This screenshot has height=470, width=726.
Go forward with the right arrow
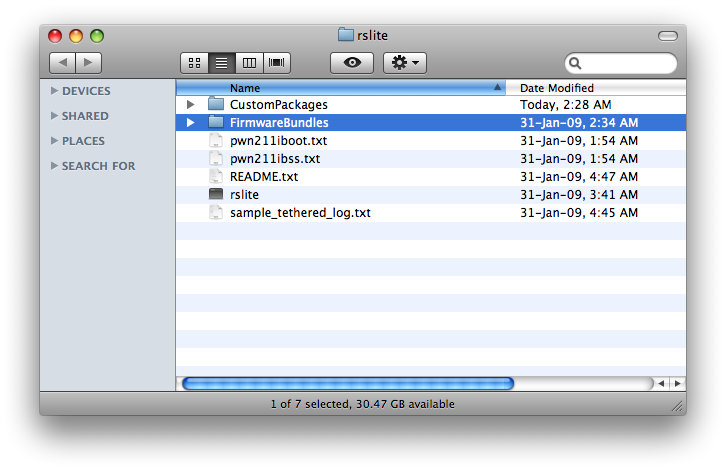click(89, 63)
